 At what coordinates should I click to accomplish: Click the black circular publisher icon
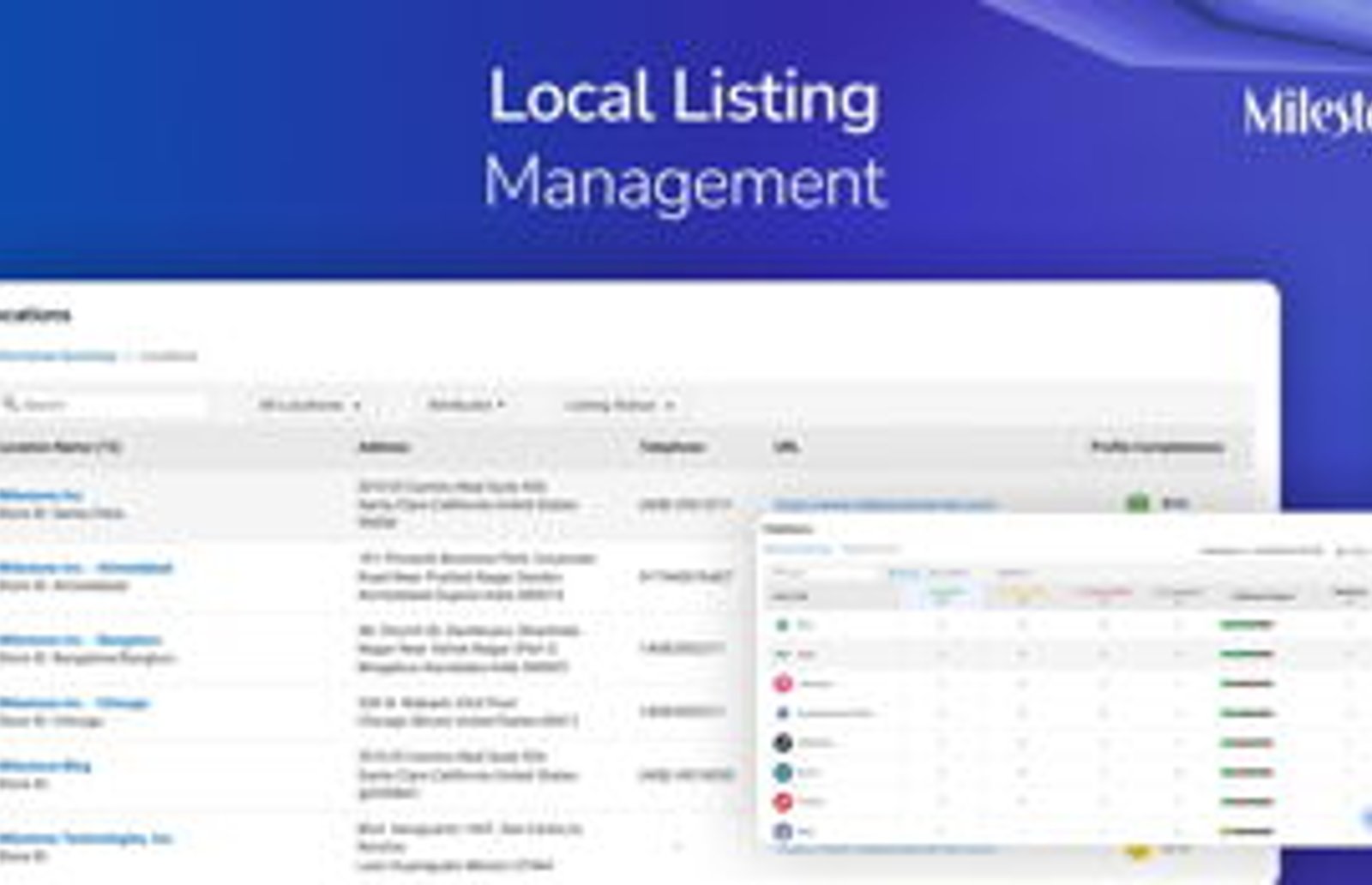(782, 742)
